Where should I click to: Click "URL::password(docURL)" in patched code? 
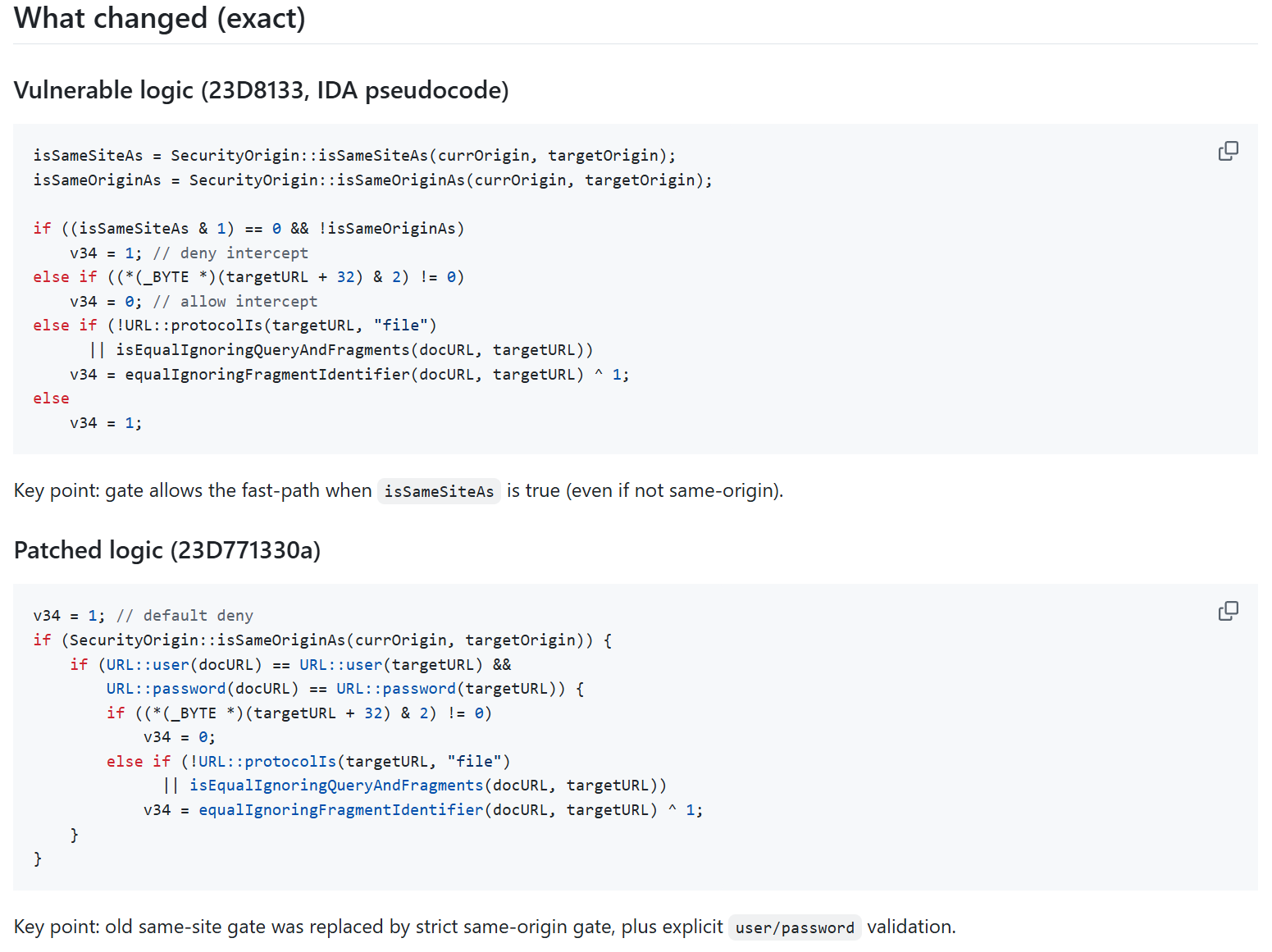click(203, 689)
